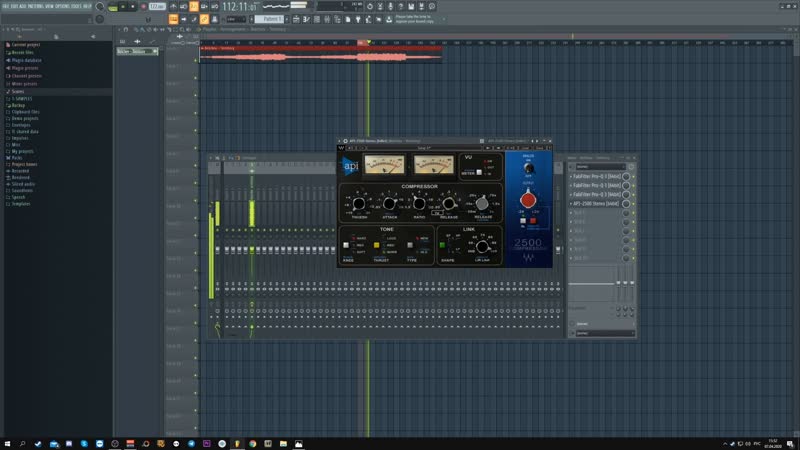This screenshot has height=450, width=800.
Task: Click the ANALOG knob in API-2500
Action: 529,167
